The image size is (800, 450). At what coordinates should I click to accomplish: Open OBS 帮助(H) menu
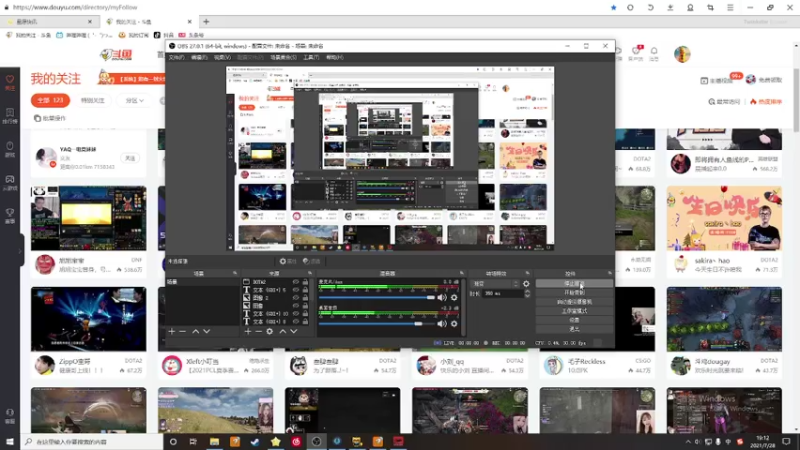335,58
